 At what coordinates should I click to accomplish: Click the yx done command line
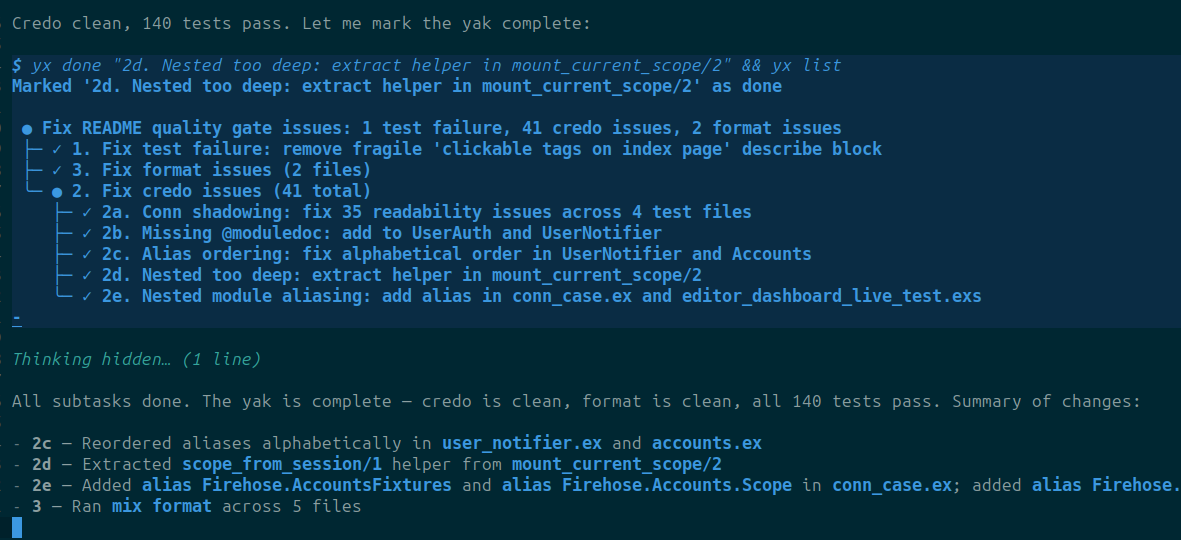coord(426,66)
